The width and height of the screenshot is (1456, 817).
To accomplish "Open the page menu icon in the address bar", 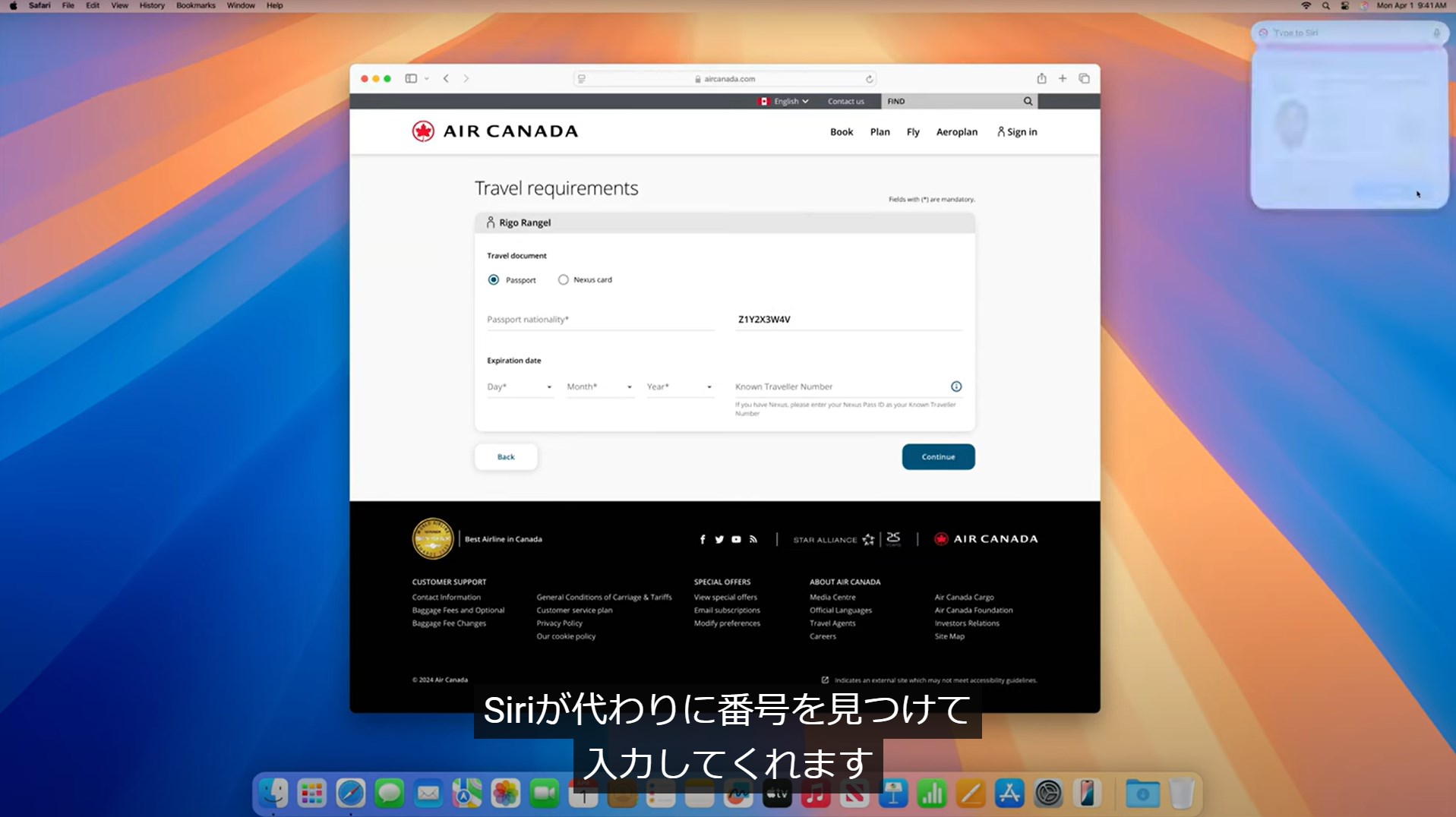I will [x=582, y=79].
